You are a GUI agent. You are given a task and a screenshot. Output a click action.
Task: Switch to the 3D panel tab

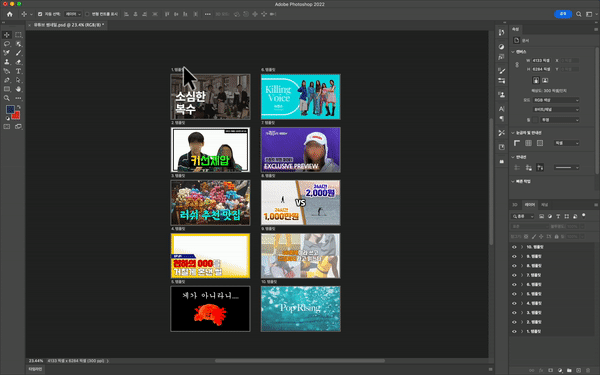(x=515, y=205)
